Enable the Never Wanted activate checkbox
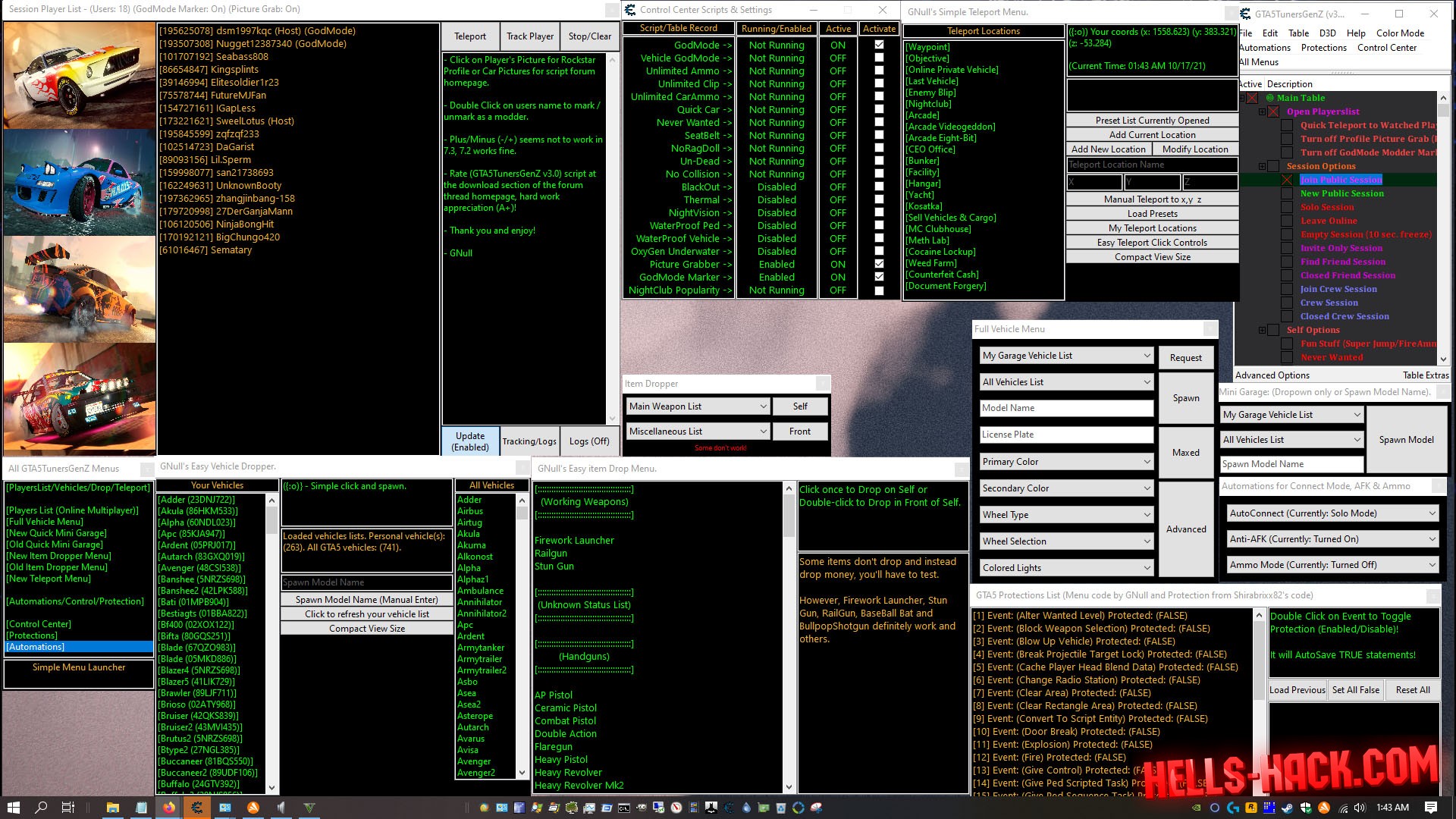The height and width of the screenshot is (819, 1456). 879,122
